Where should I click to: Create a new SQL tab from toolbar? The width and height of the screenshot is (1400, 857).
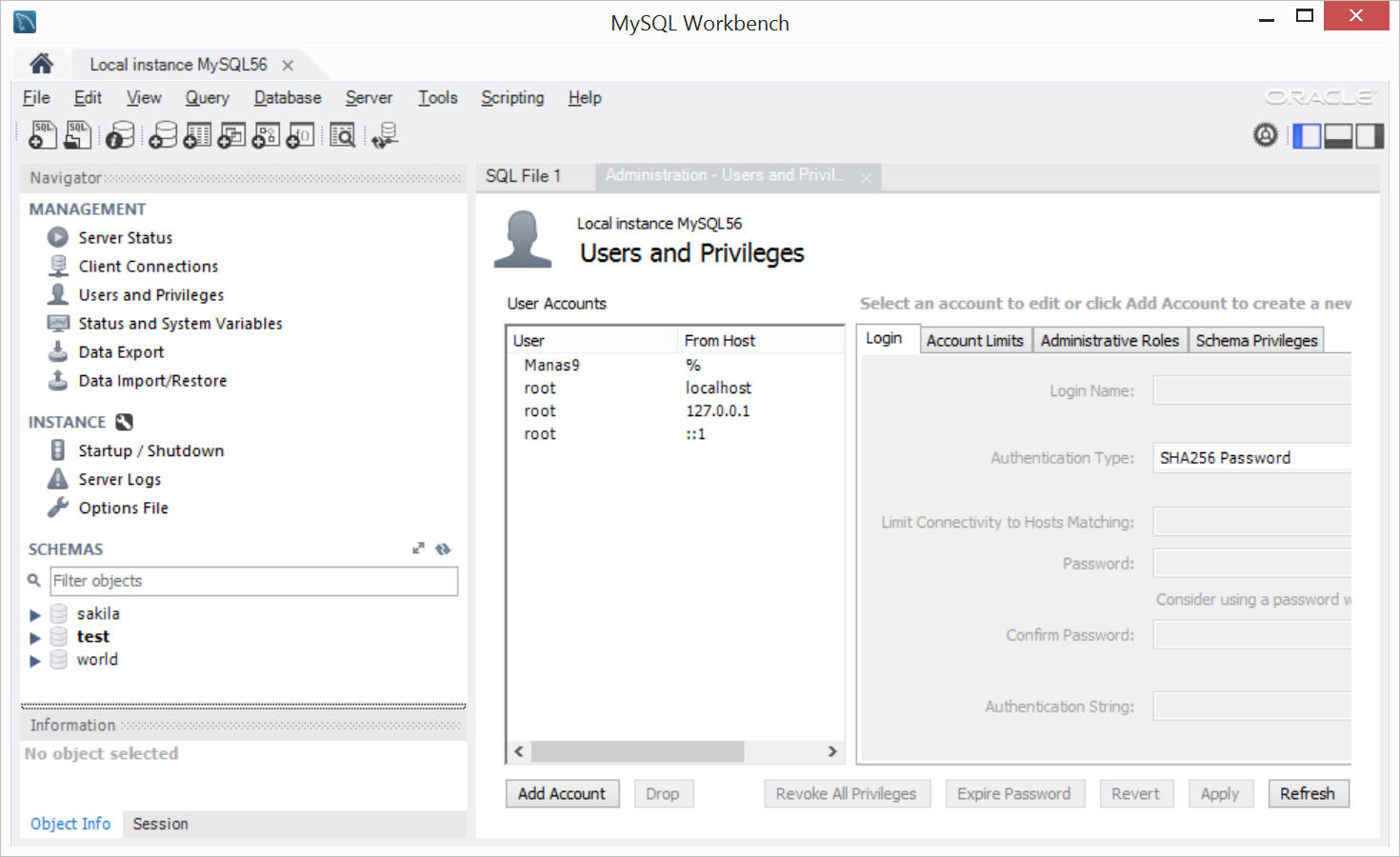42,135
